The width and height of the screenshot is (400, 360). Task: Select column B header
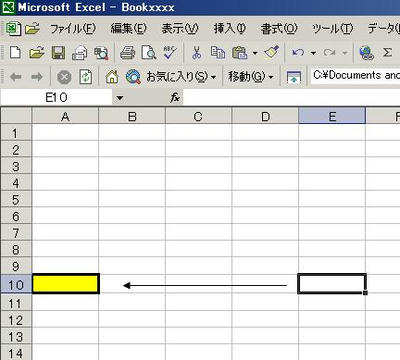132,116
